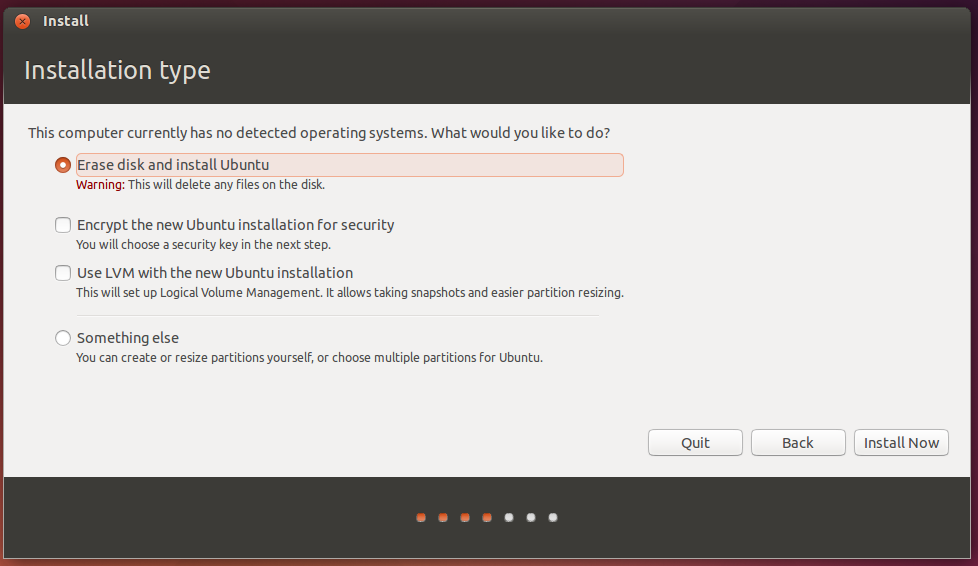Screen dimensions: 978x566
Task: Click Install Now to begin installation
Action: click(x=901, y=442)
